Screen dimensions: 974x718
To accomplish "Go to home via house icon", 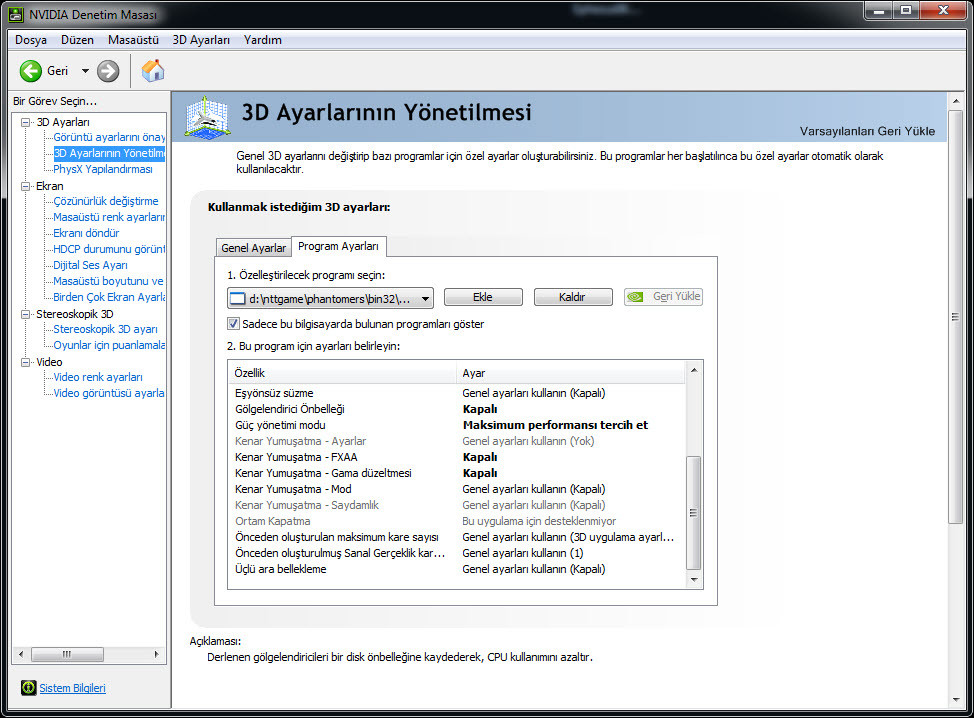I will [153, 71].
